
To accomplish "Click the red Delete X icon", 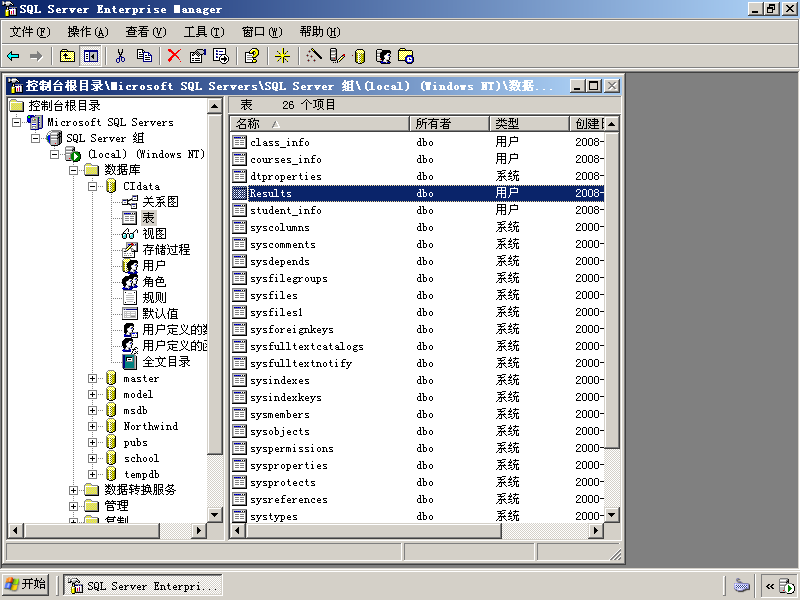I will click(x=174, y=56).
